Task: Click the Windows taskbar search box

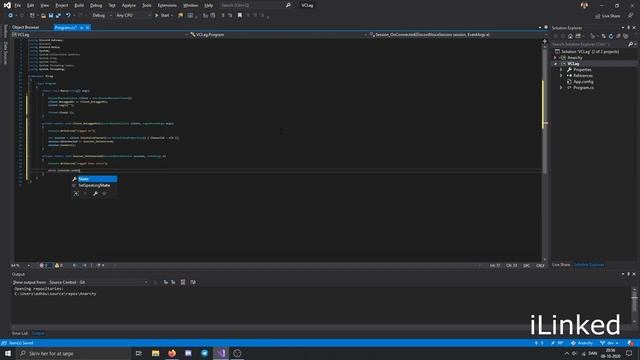Action: click(x=74, y=353)
